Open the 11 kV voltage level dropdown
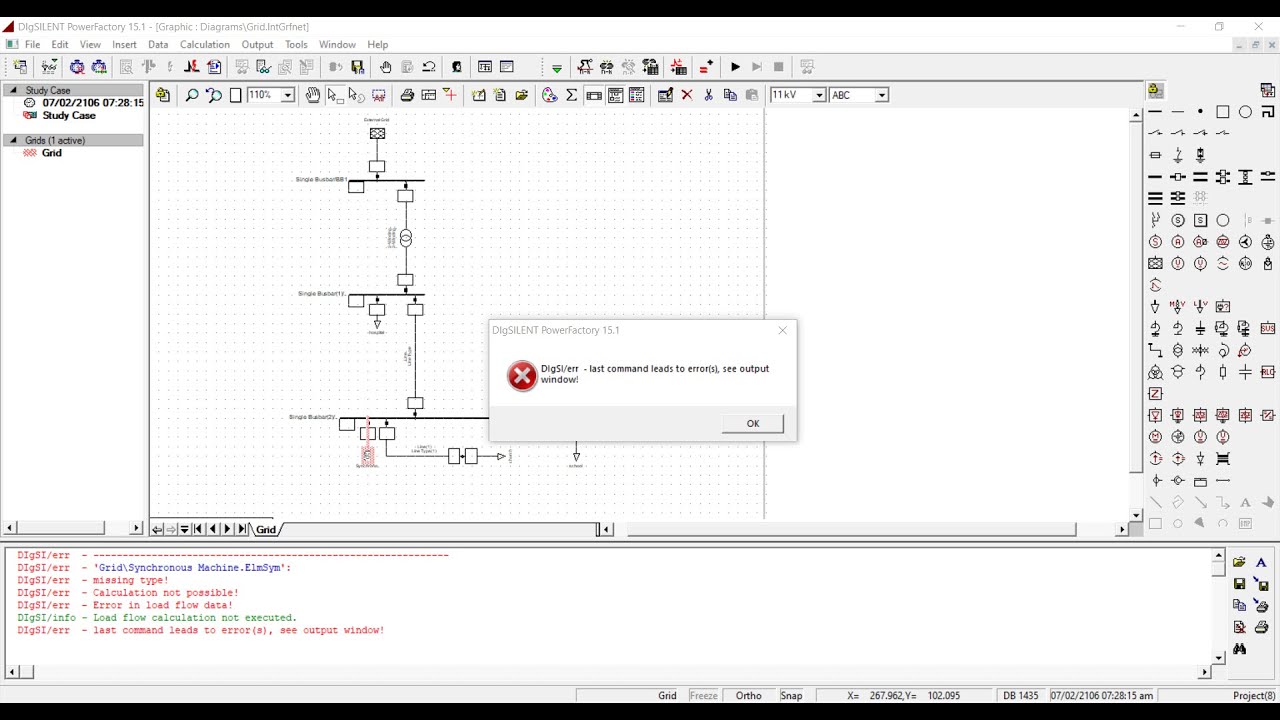This screenshot has height=720, width=1280. point(819,95)
